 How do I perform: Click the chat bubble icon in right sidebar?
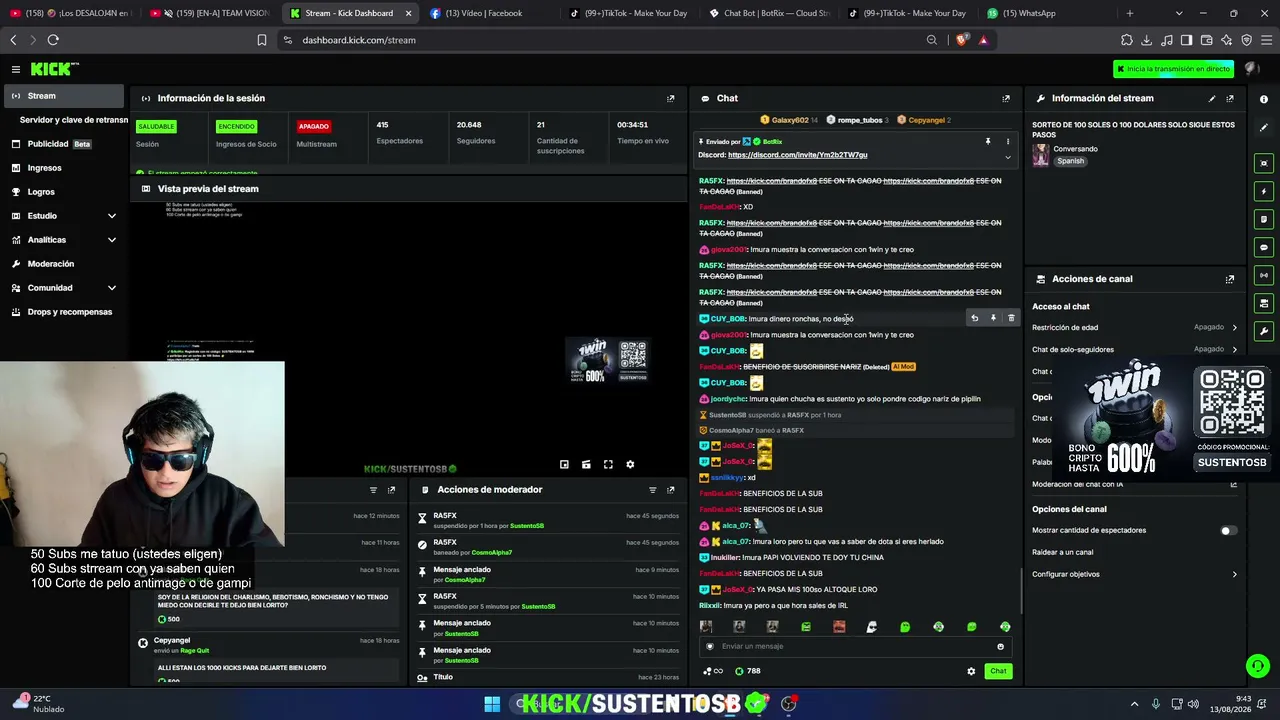(x=1264, y=247)
